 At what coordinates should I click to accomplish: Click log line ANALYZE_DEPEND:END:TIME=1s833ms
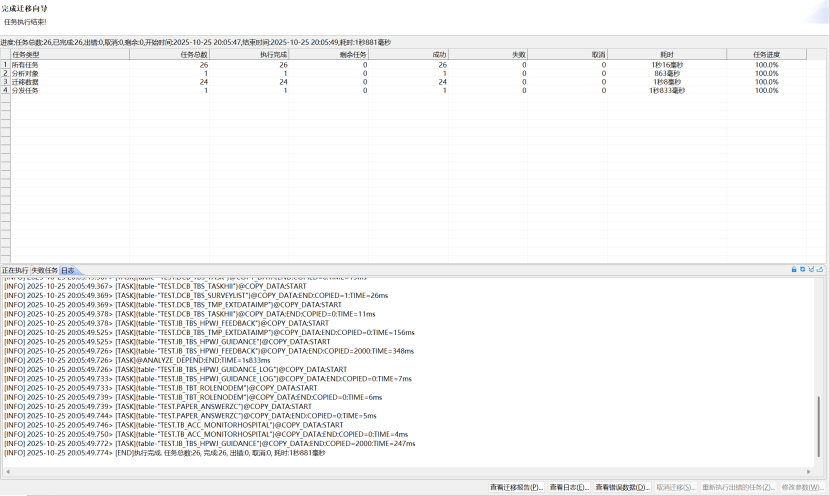tap(137, 360)
